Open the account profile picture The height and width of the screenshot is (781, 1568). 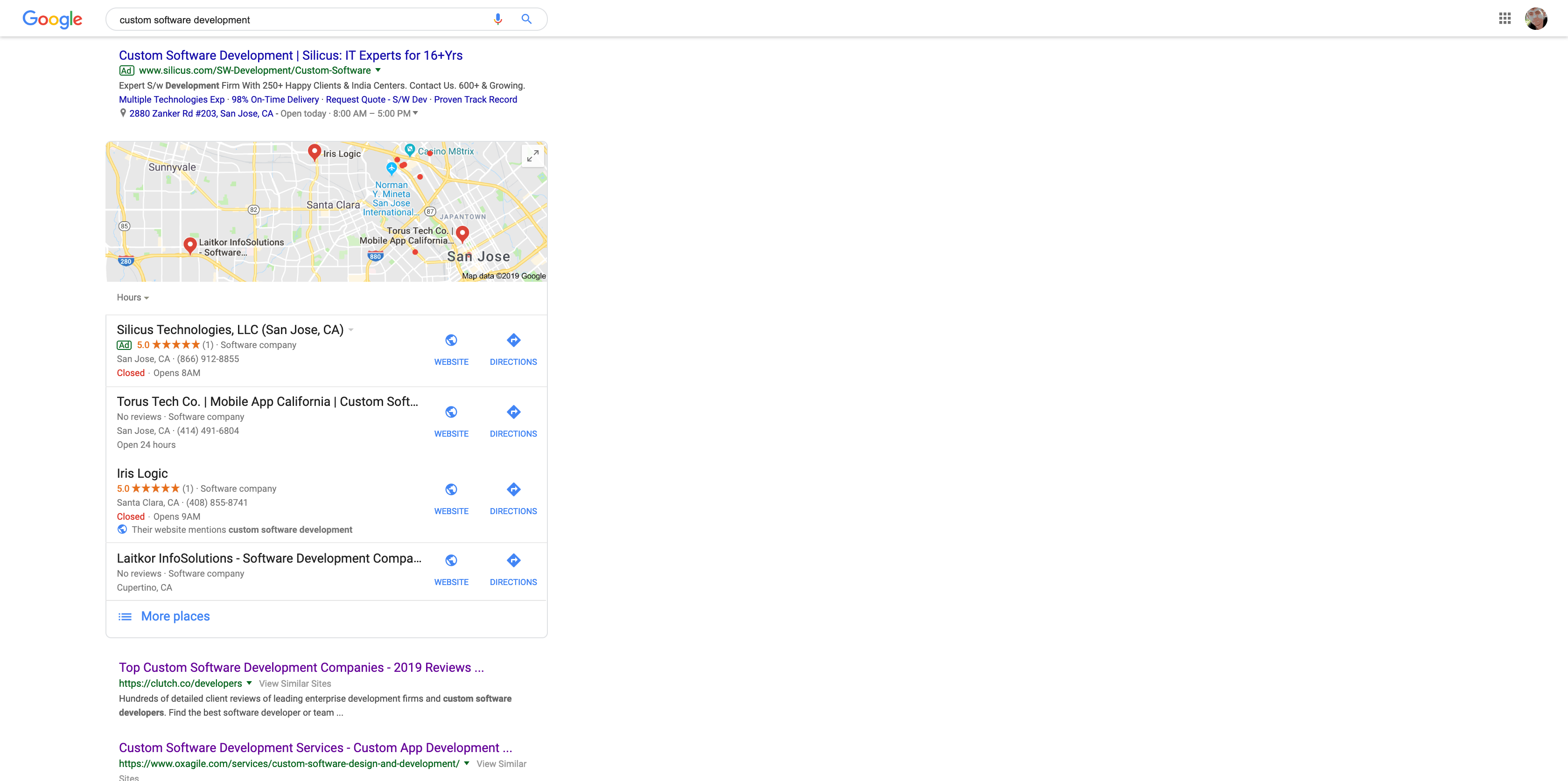tap(1536, 18)
